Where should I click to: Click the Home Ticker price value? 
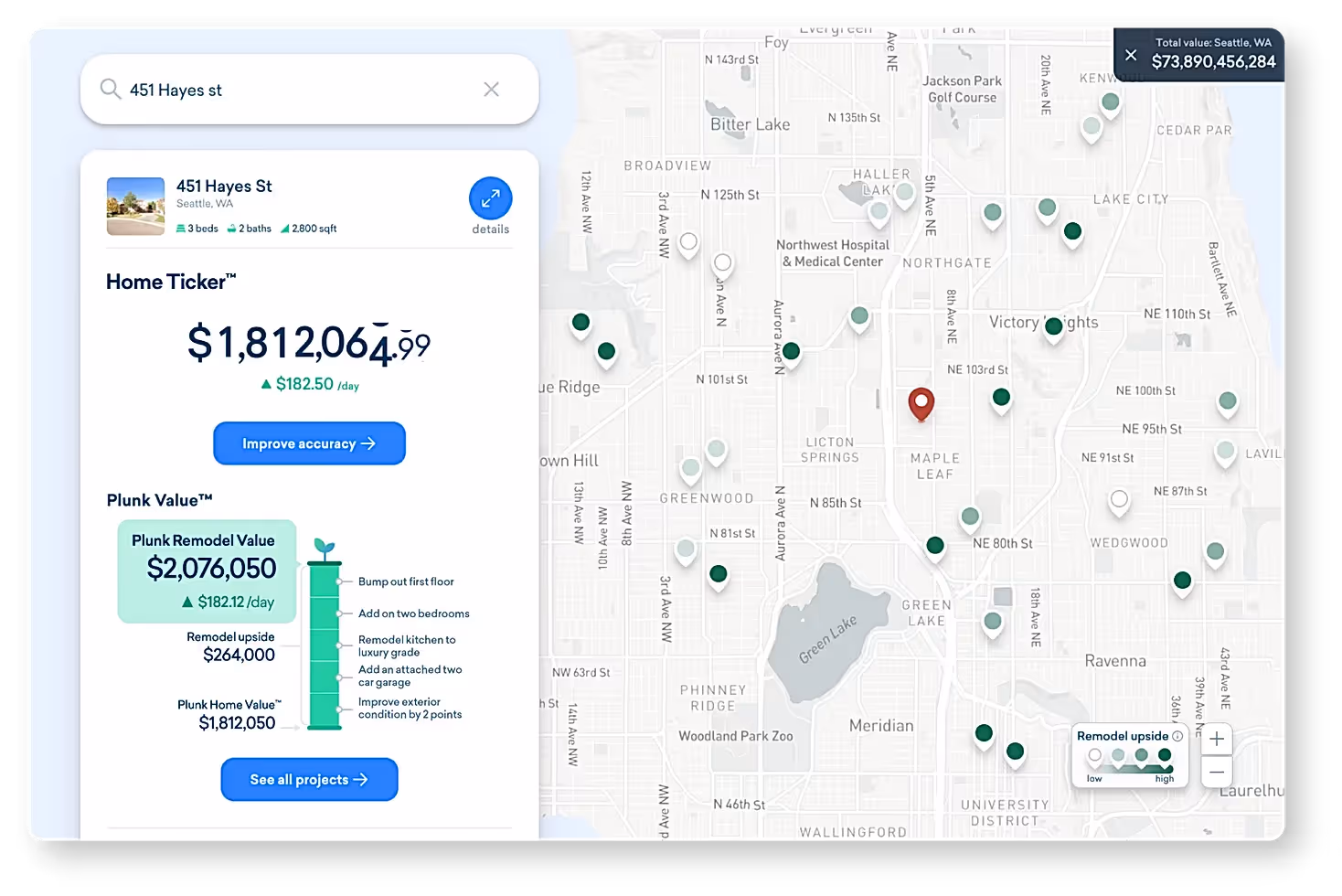[x=309, y=344]
